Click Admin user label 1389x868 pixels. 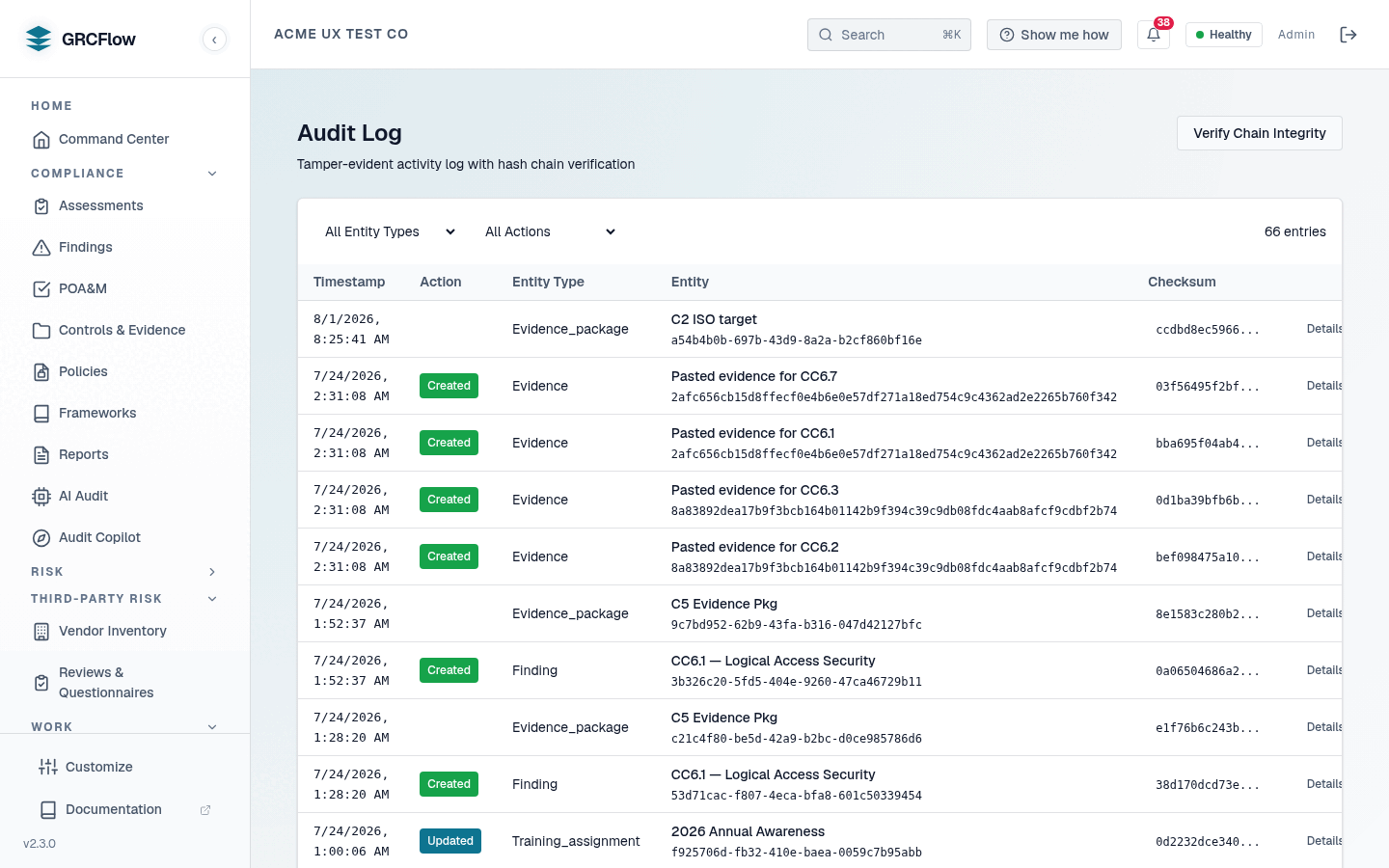coord(1296,35)
